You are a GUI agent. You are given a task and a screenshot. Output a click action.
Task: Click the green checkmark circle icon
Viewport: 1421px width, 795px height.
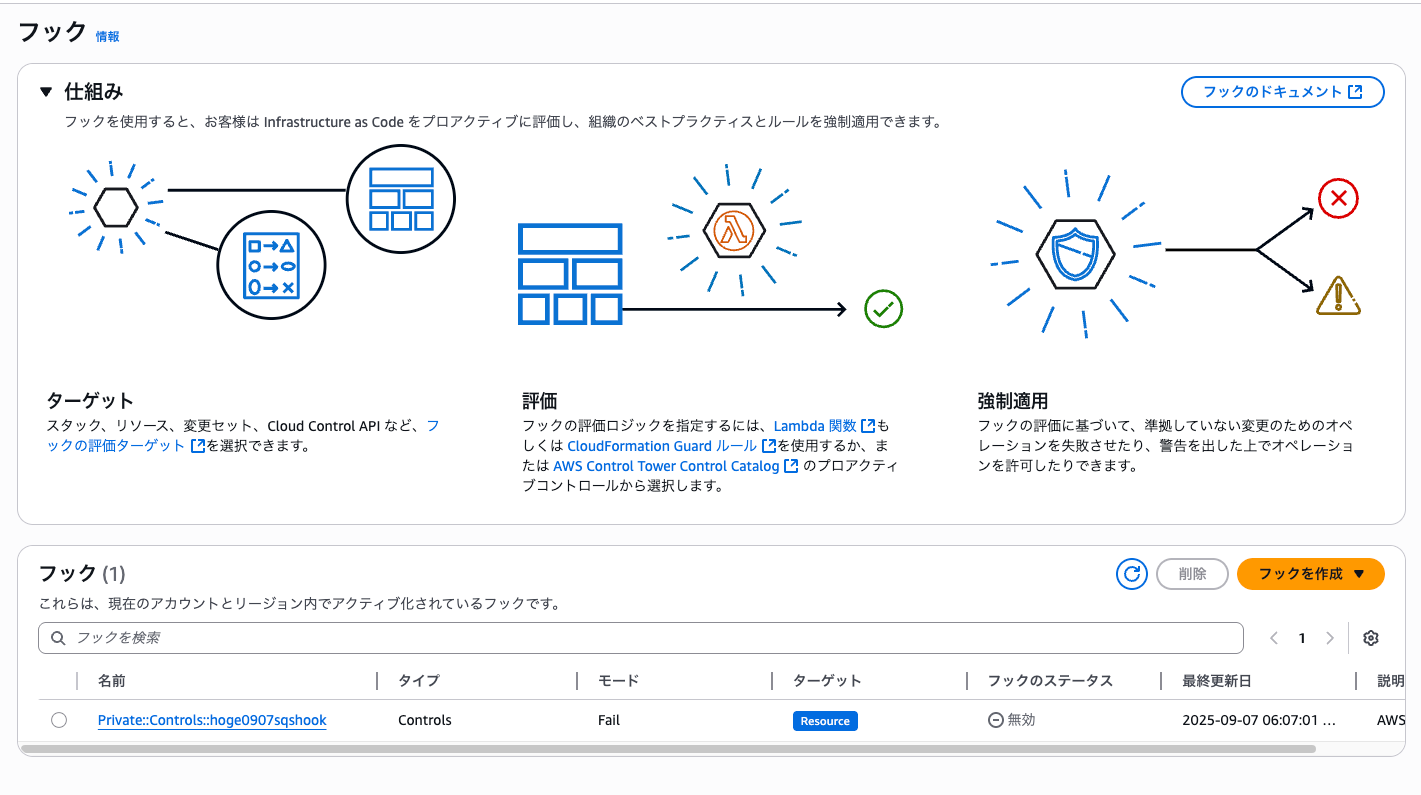pos(883,310)
